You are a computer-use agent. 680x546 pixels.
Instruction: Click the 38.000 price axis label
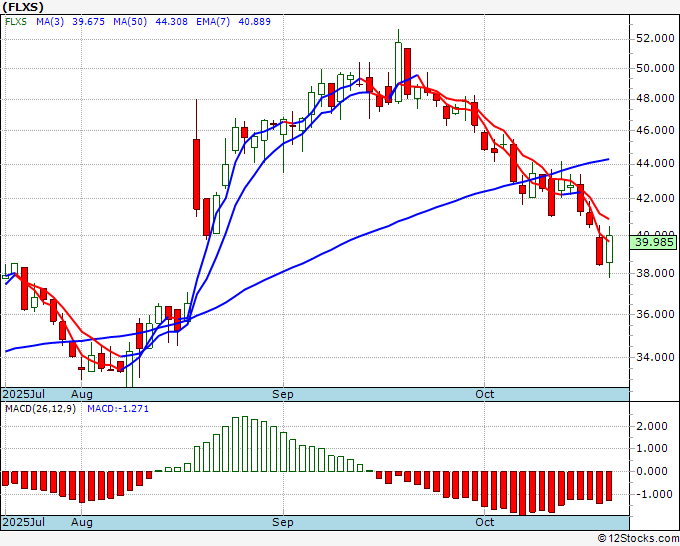[655, 273]
